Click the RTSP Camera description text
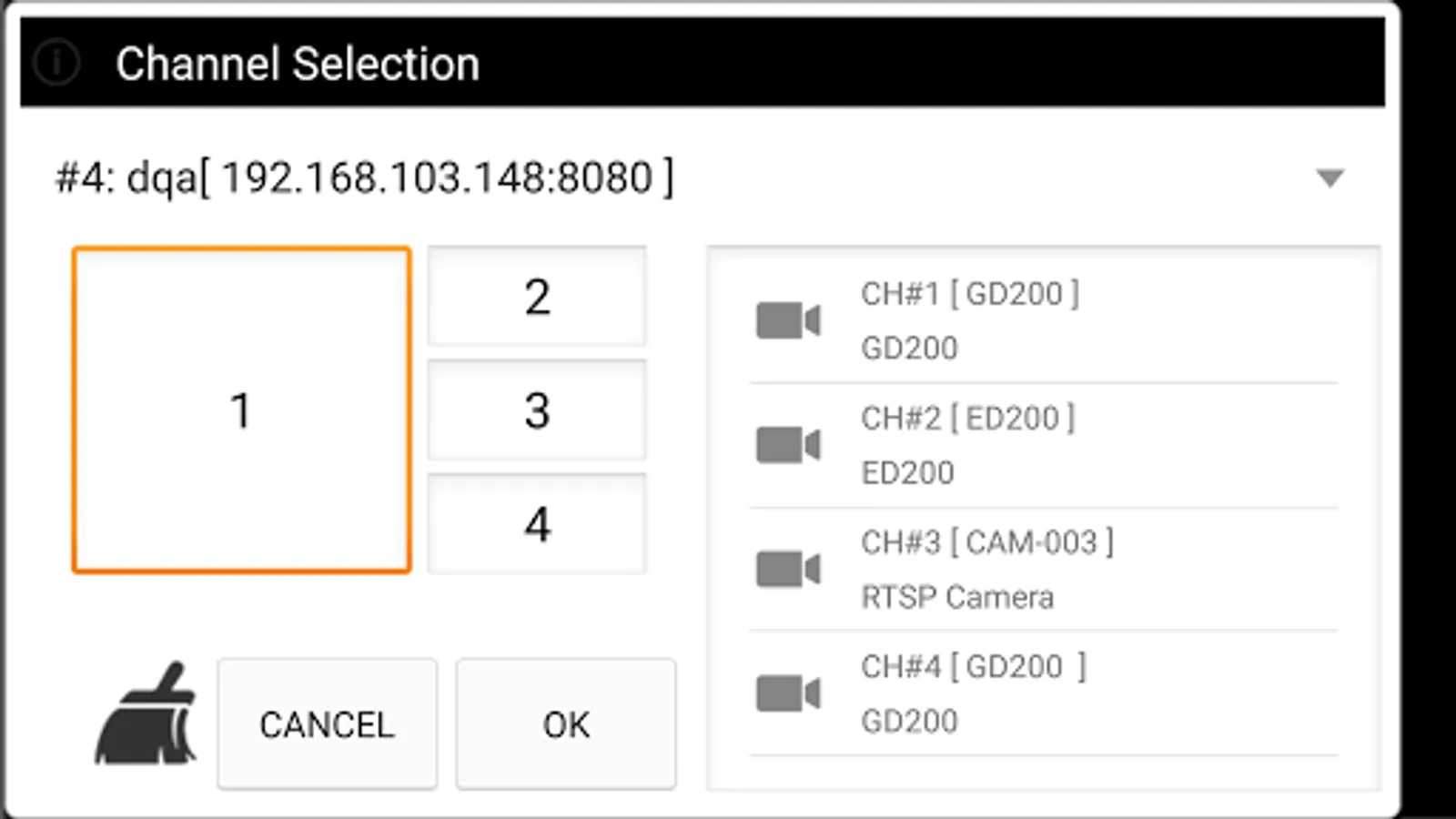 (957, 597)
